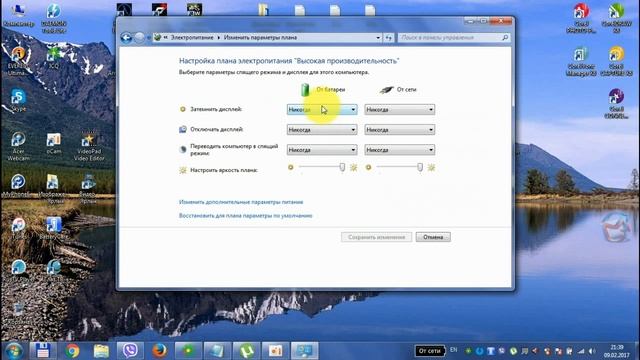Open the EVEREST Ultimate desktop shortcut
Image resolution: width=640 pixels, height=360 pixels.
click(18, 61)
